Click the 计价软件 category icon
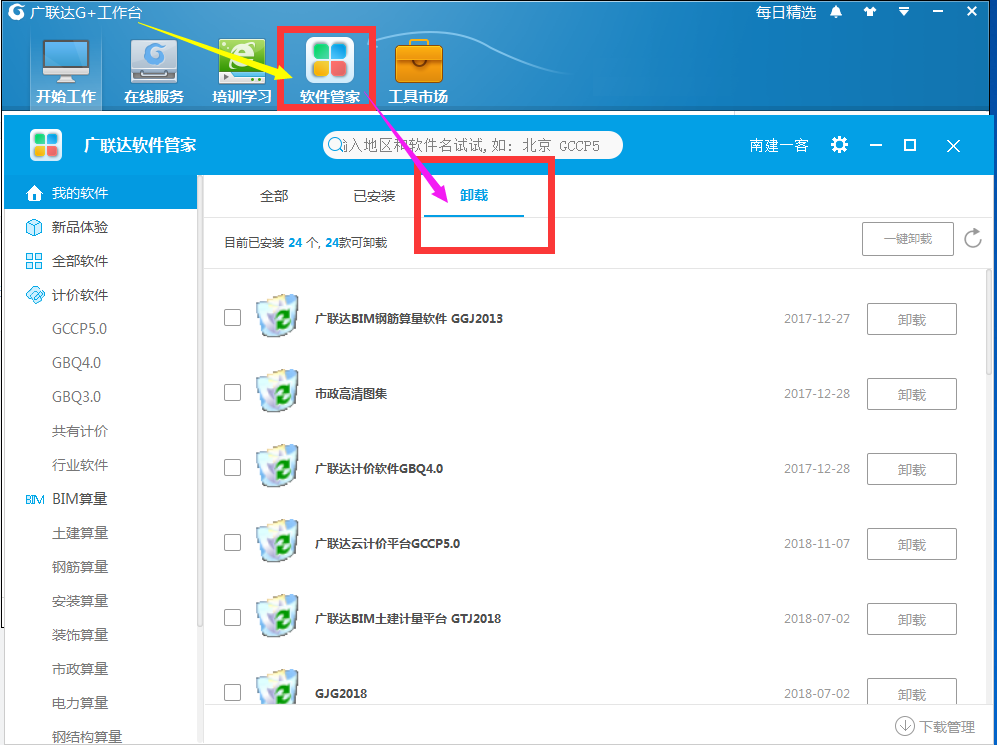Viewport: 997px width, 745px height. coord(35,295)
